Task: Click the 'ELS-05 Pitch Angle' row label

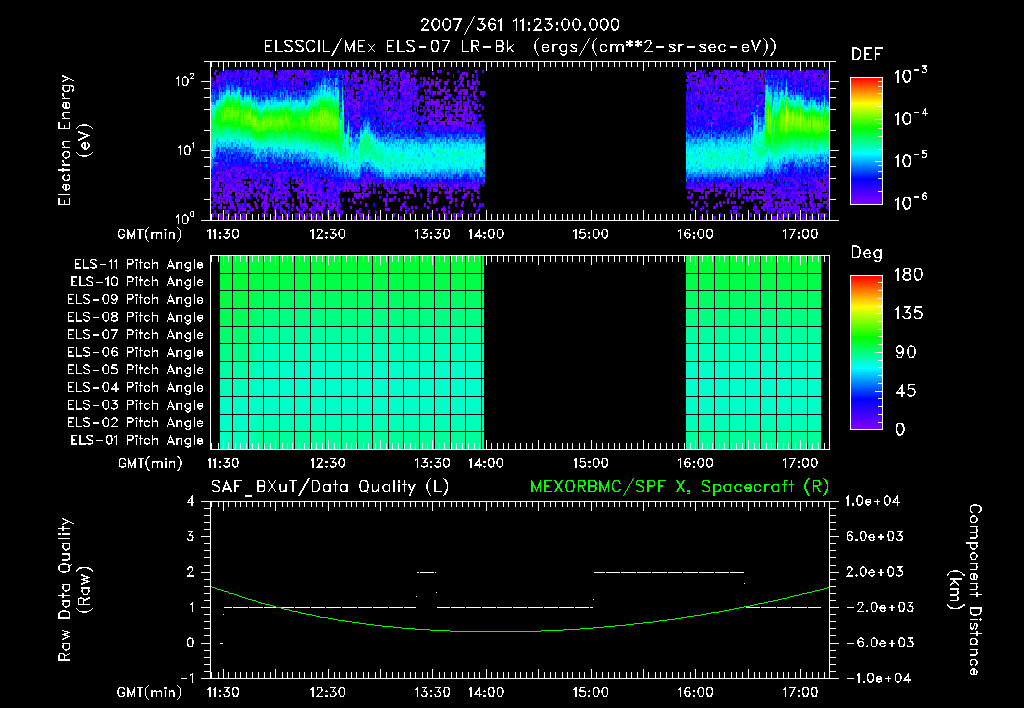Action: [136, 370]
